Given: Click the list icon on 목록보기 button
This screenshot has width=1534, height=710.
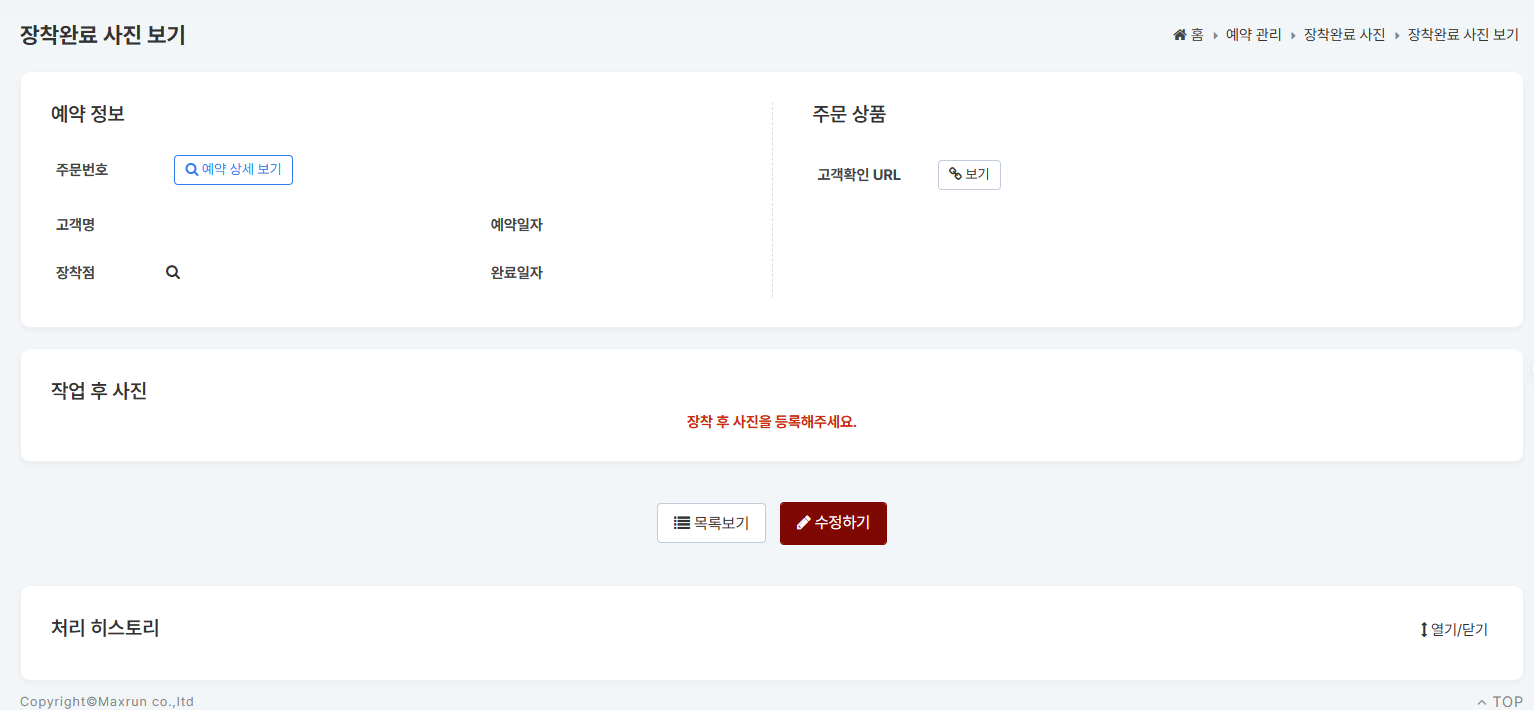Looking at the screenshot, I should pos(682,522).
